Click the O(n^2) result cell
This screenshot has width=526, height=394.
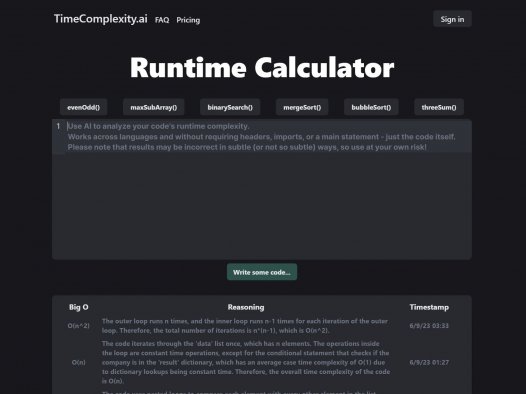coord(78,326)
